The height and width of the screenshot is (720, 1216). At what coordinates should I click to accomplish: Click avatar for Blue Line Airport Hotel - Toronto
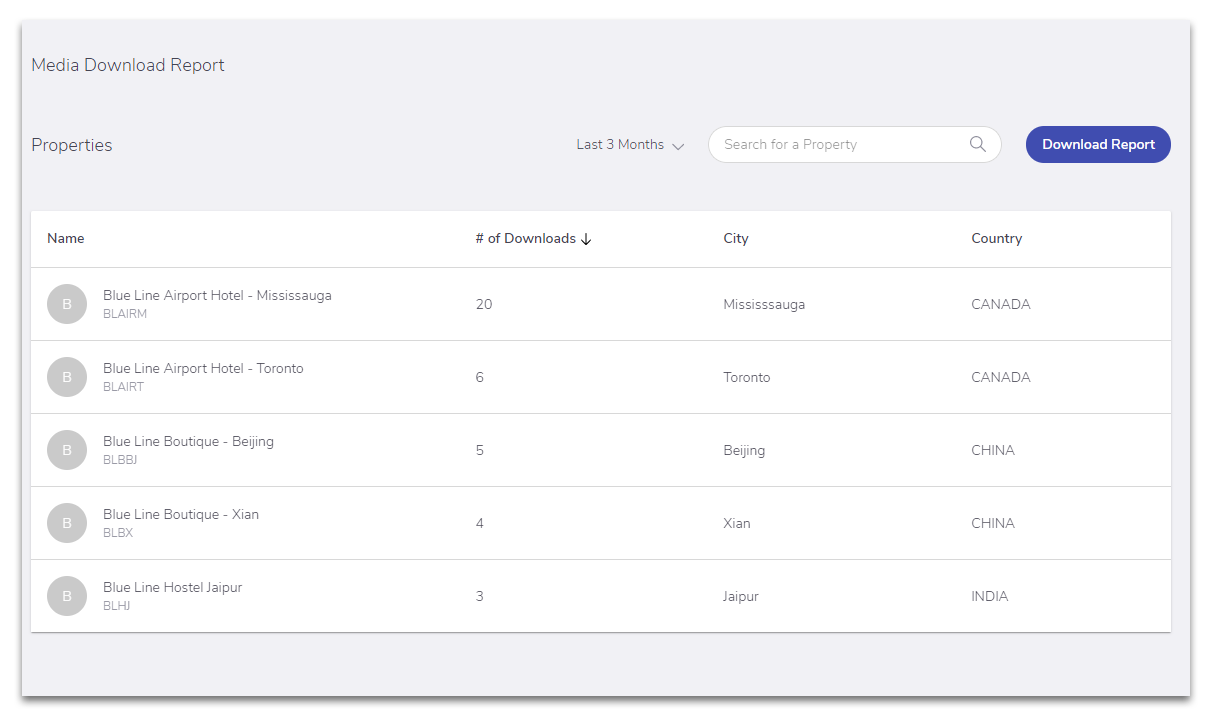click(x=67, y=377)
